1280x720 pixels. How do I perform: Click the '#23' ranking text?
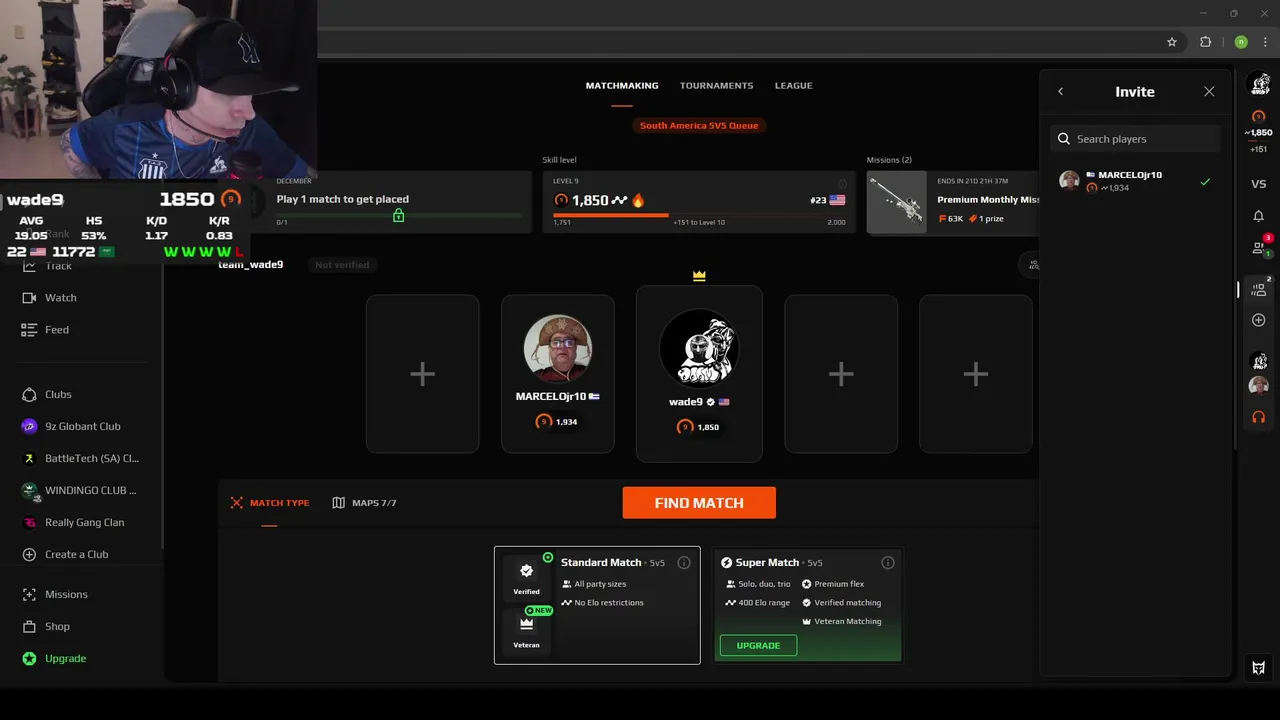pos(818,200)
